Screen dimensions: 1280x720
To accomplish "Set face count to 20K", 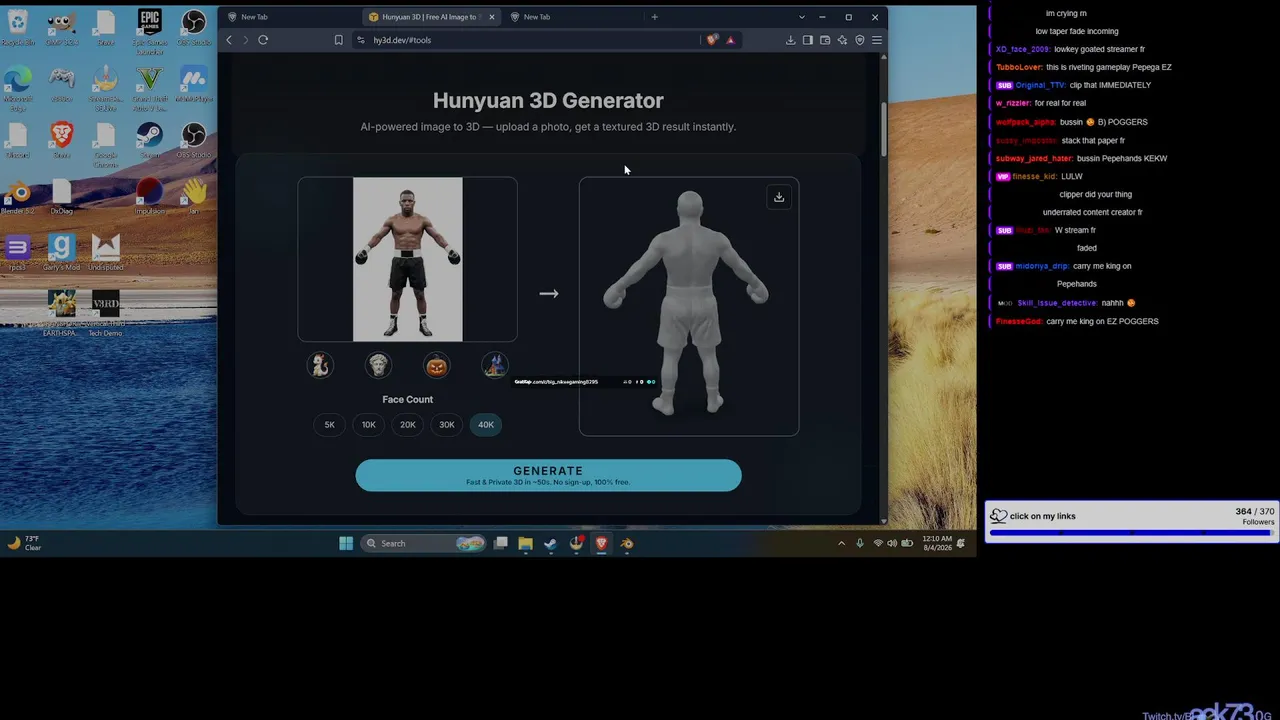I will click(x=408, y=425).
